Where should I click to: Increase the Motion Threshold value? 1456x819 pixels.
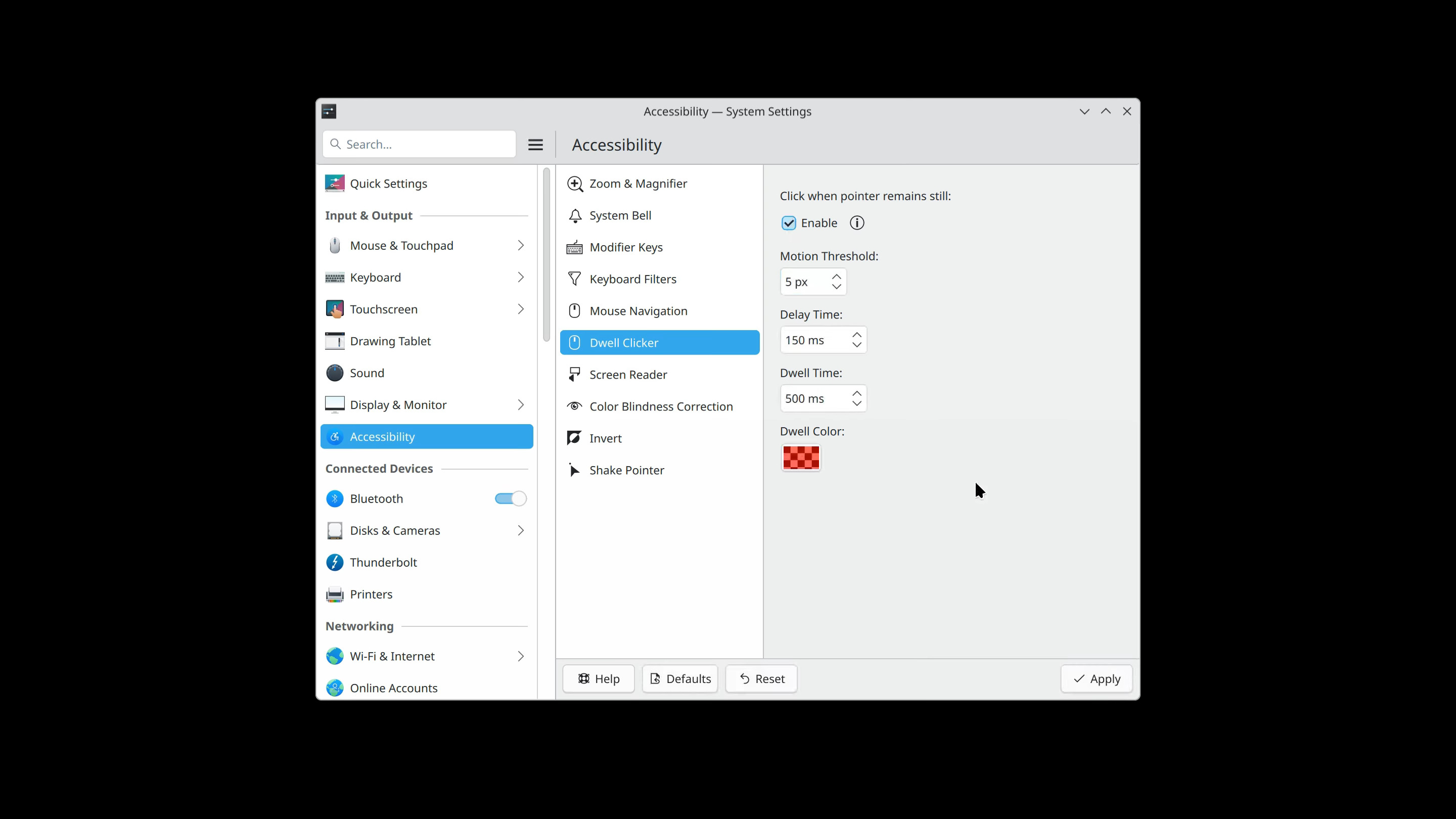pyautogui.click(x=837, y=277)
